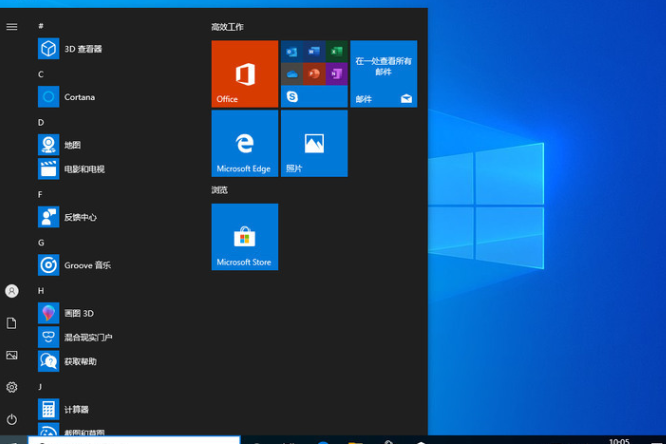Open Settings via the gear icon
This screenshot has height=444, width=666.
point(12,387)
